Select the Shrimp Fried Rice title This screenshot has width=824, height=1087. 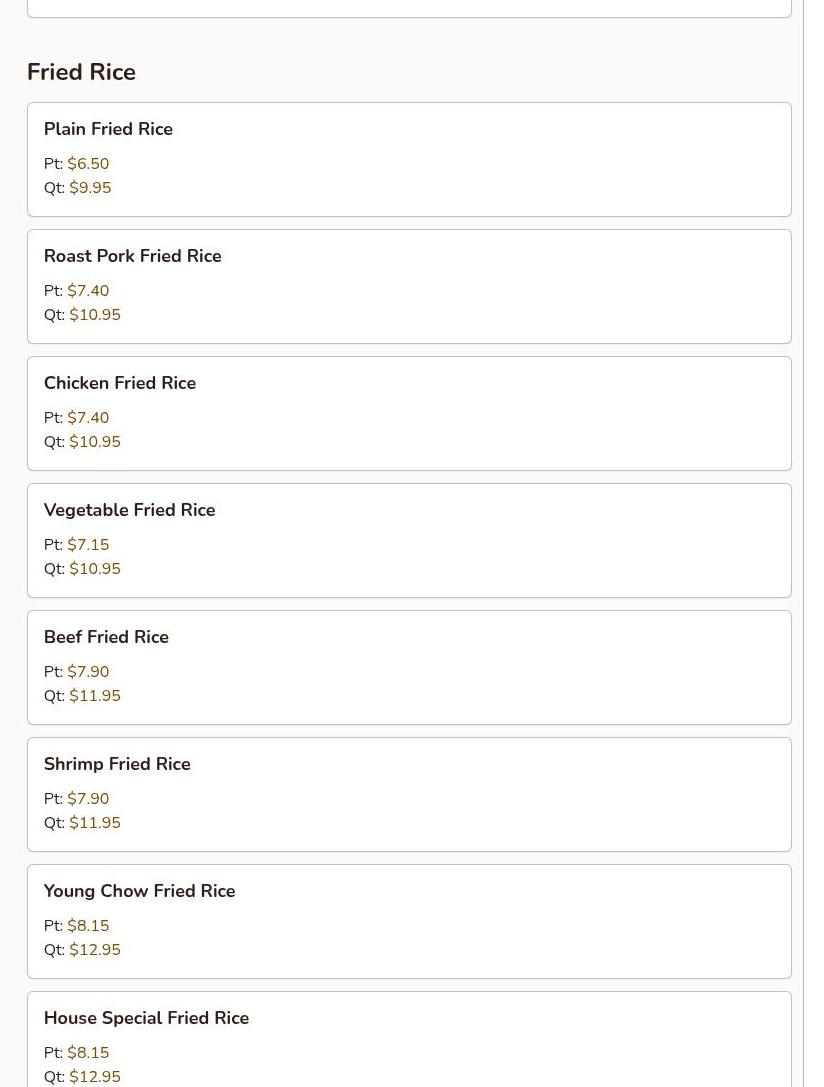click(117, 764)
